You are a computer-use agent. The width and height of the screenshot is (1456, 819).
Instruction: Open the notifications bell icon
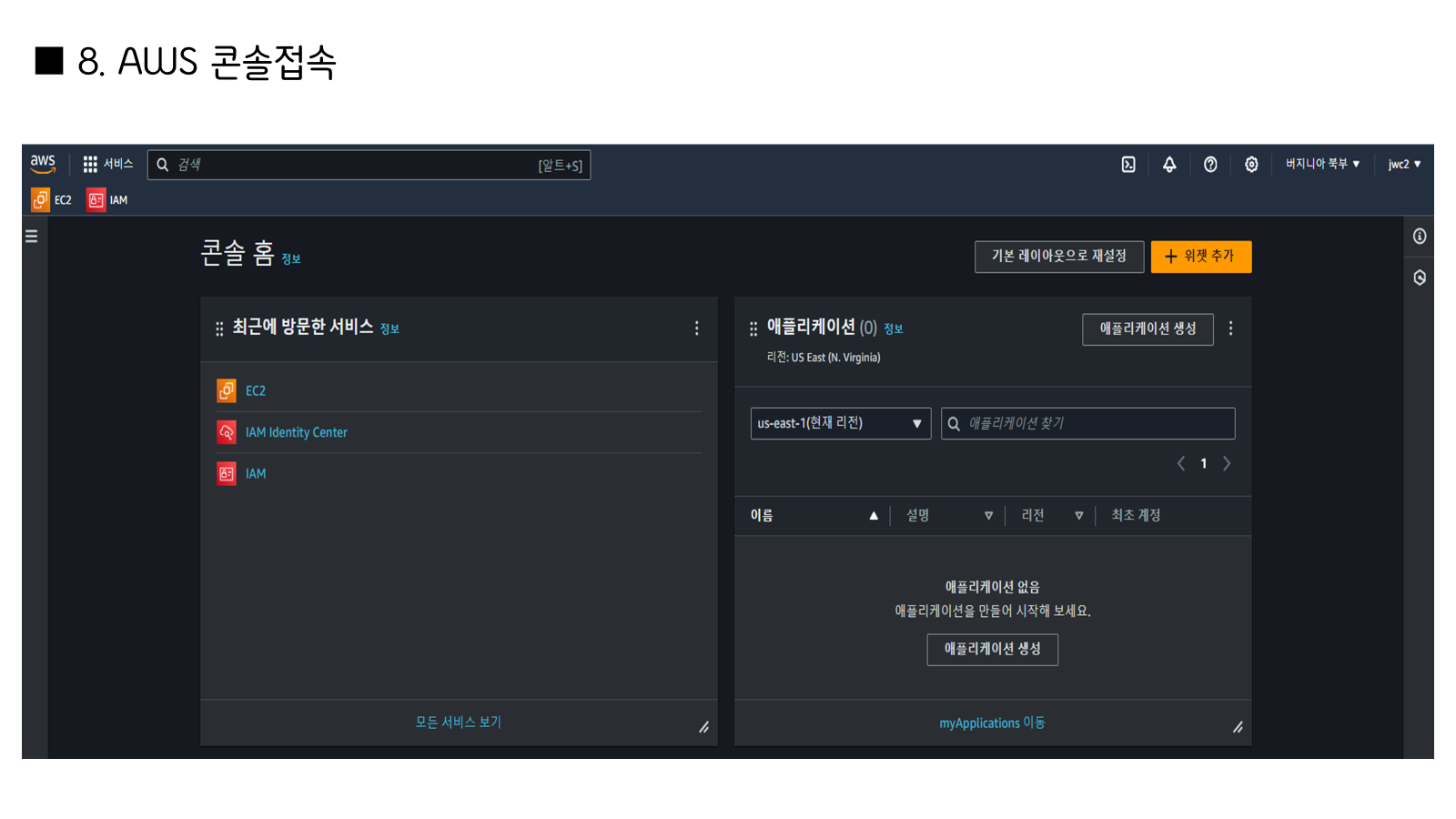(1169, 164)
